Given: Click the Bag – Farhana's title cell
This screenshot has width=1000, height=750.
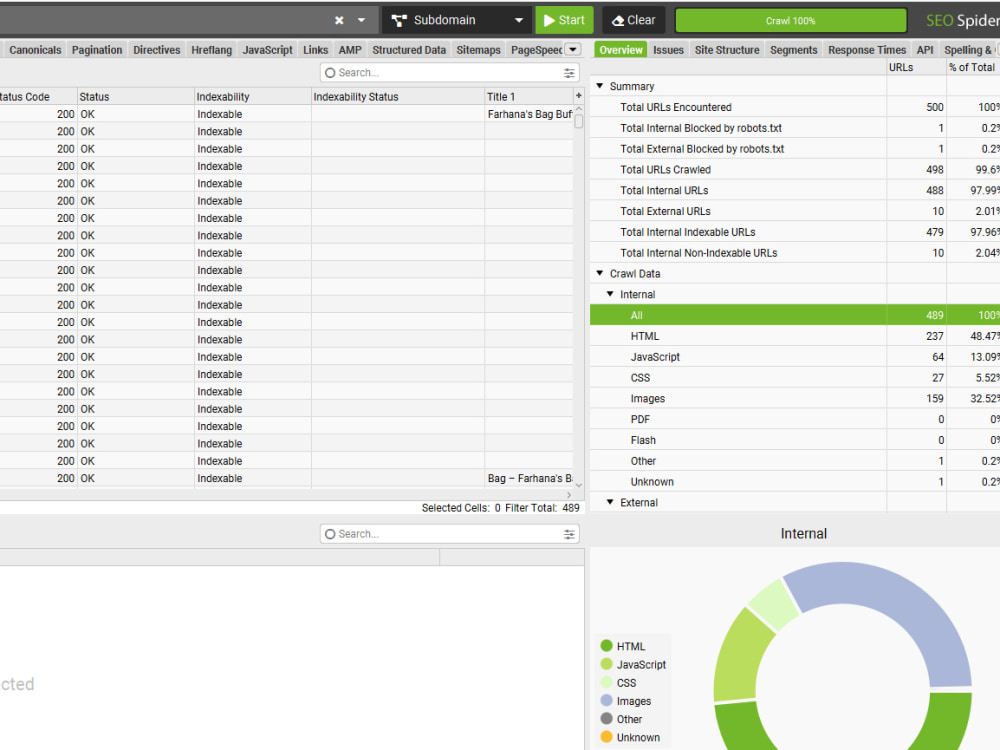Looking at the screenshot, I should pos(529,478).
